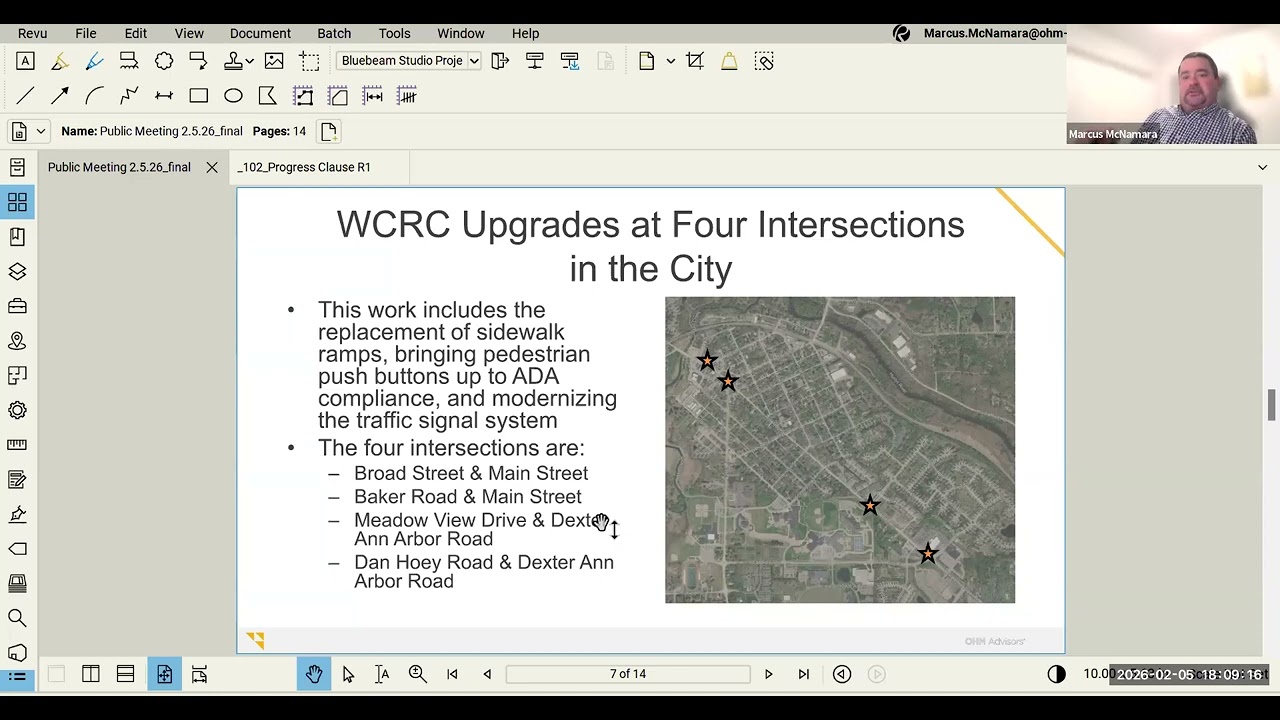Open the Help menu
The height and width of the screenshot is (720, 1280).
point(525,33)
